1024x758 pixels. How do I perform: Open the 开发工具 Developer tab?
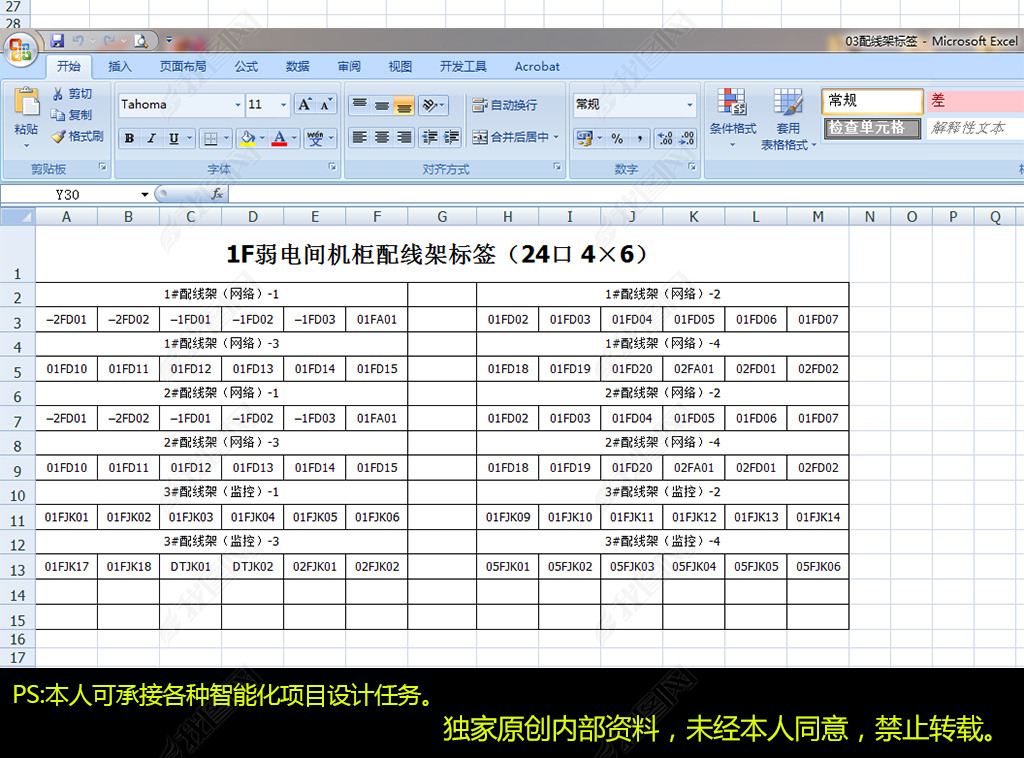463,67
